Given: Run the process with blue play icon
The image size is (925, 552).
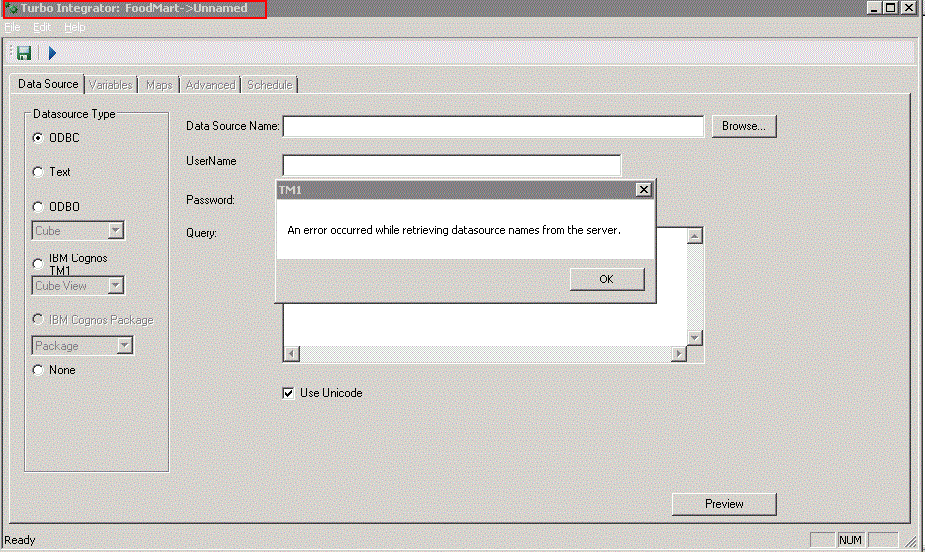Looking at the screenshot, I should pyautogui.click(x=52, y=53).
